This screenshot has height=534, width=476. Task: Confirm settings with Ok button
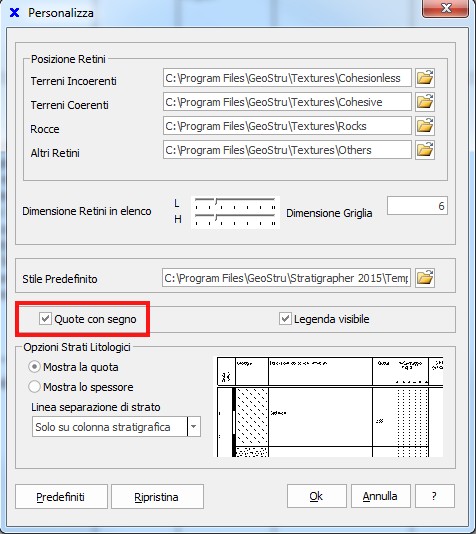pos(317,496)
